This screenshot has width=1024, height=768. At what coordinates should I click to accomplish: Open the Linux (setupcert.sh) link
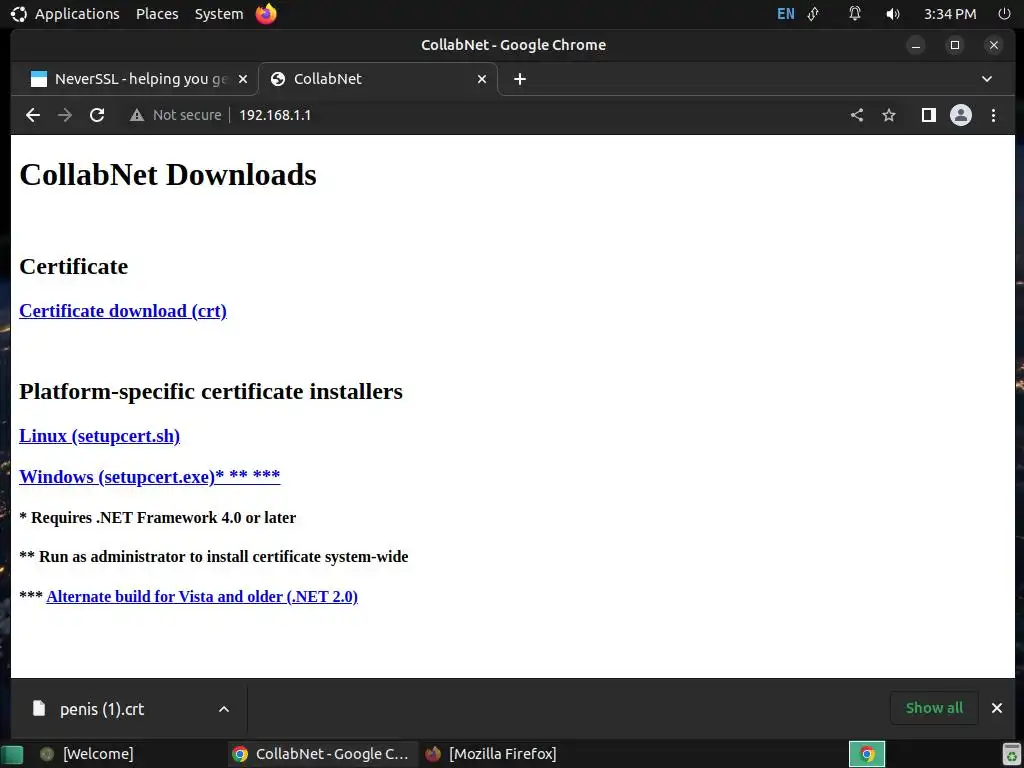[99, 436]
